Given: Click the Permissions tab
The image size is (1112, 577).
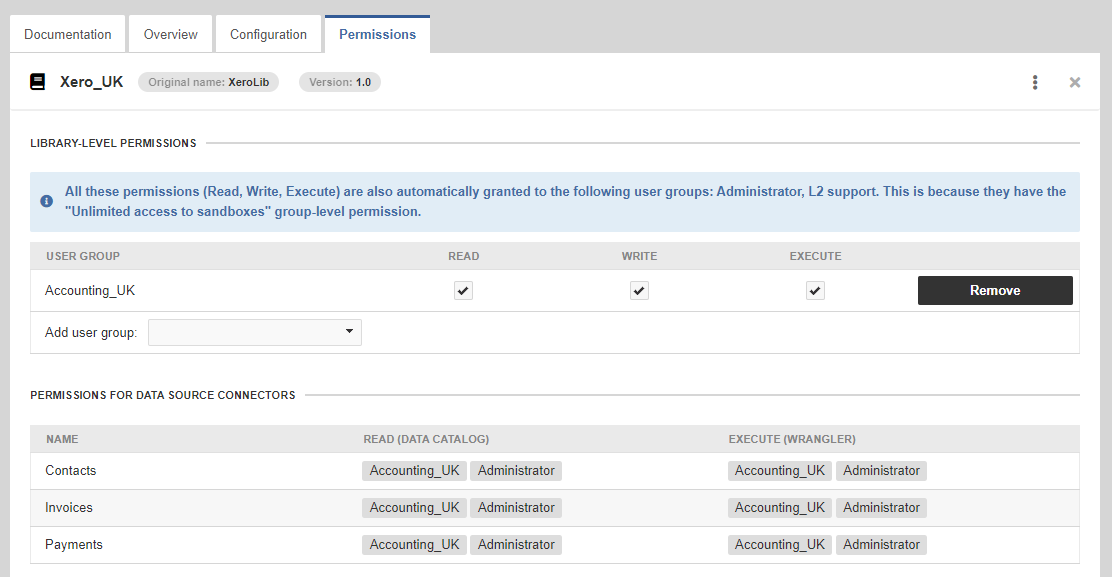Looking at the screenshot, I should click(377, 33).
